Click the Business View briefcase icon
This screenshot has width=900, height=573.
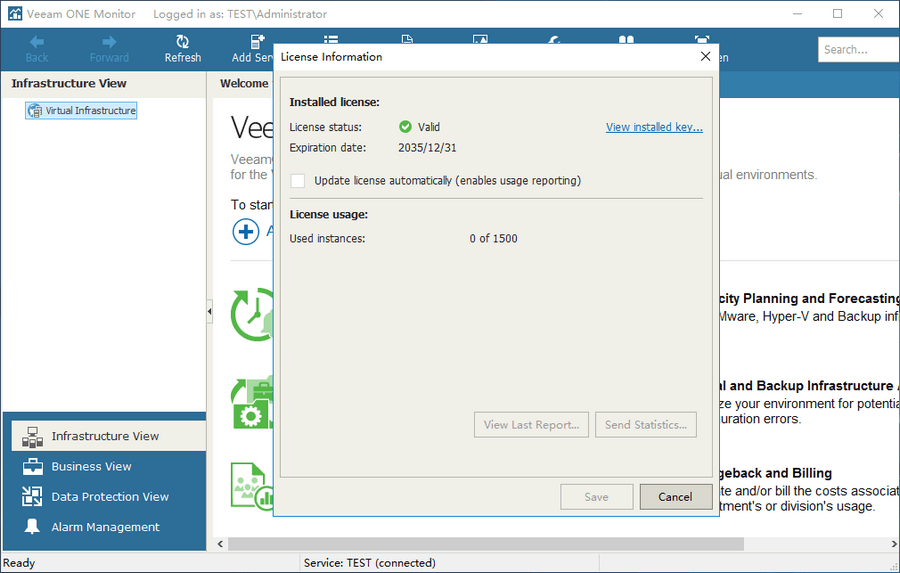(x=33, y=466)
